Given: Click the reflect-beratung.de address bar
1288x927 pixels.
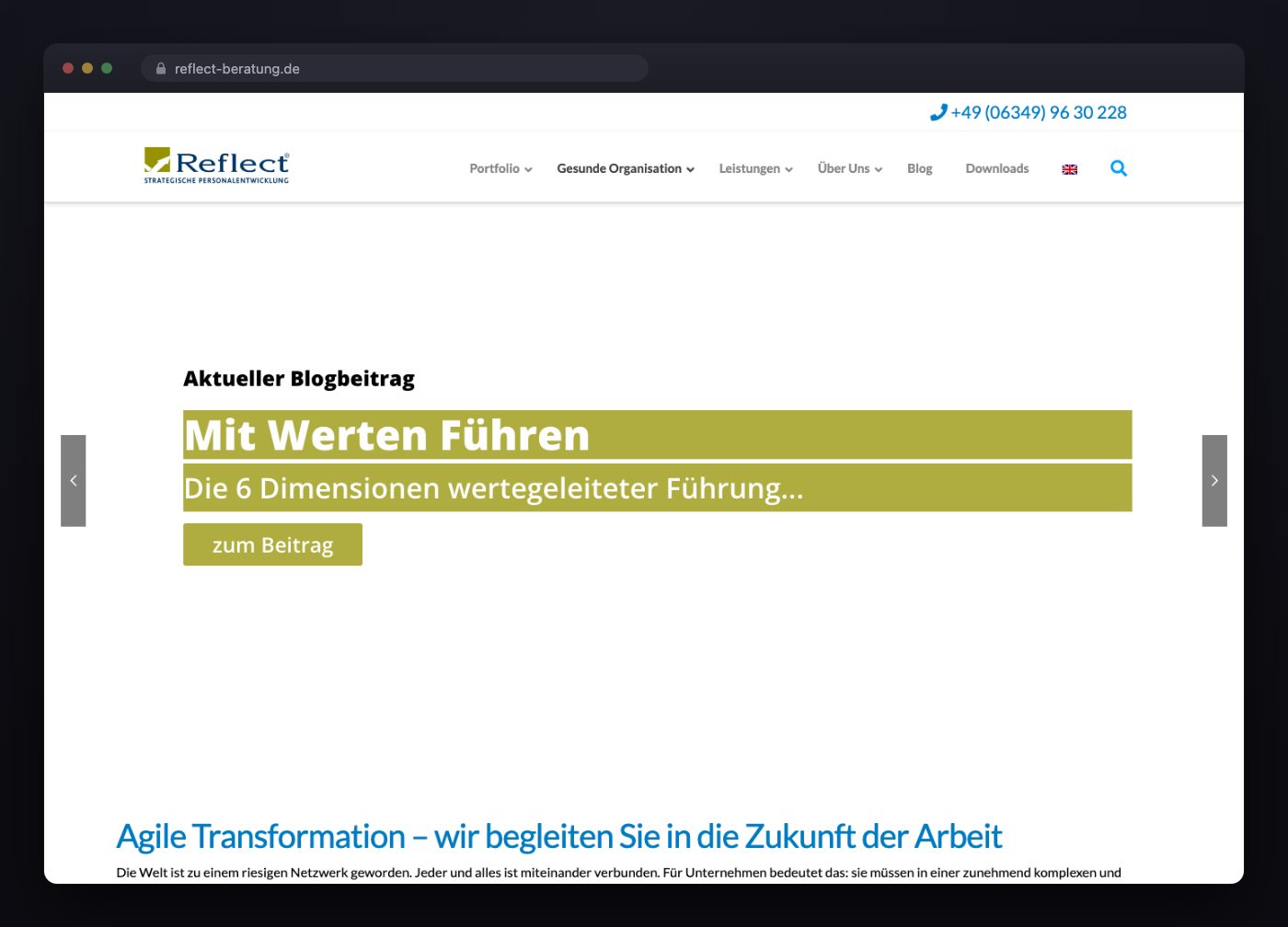Looking at the screenshot, I should tap(395, 69).
